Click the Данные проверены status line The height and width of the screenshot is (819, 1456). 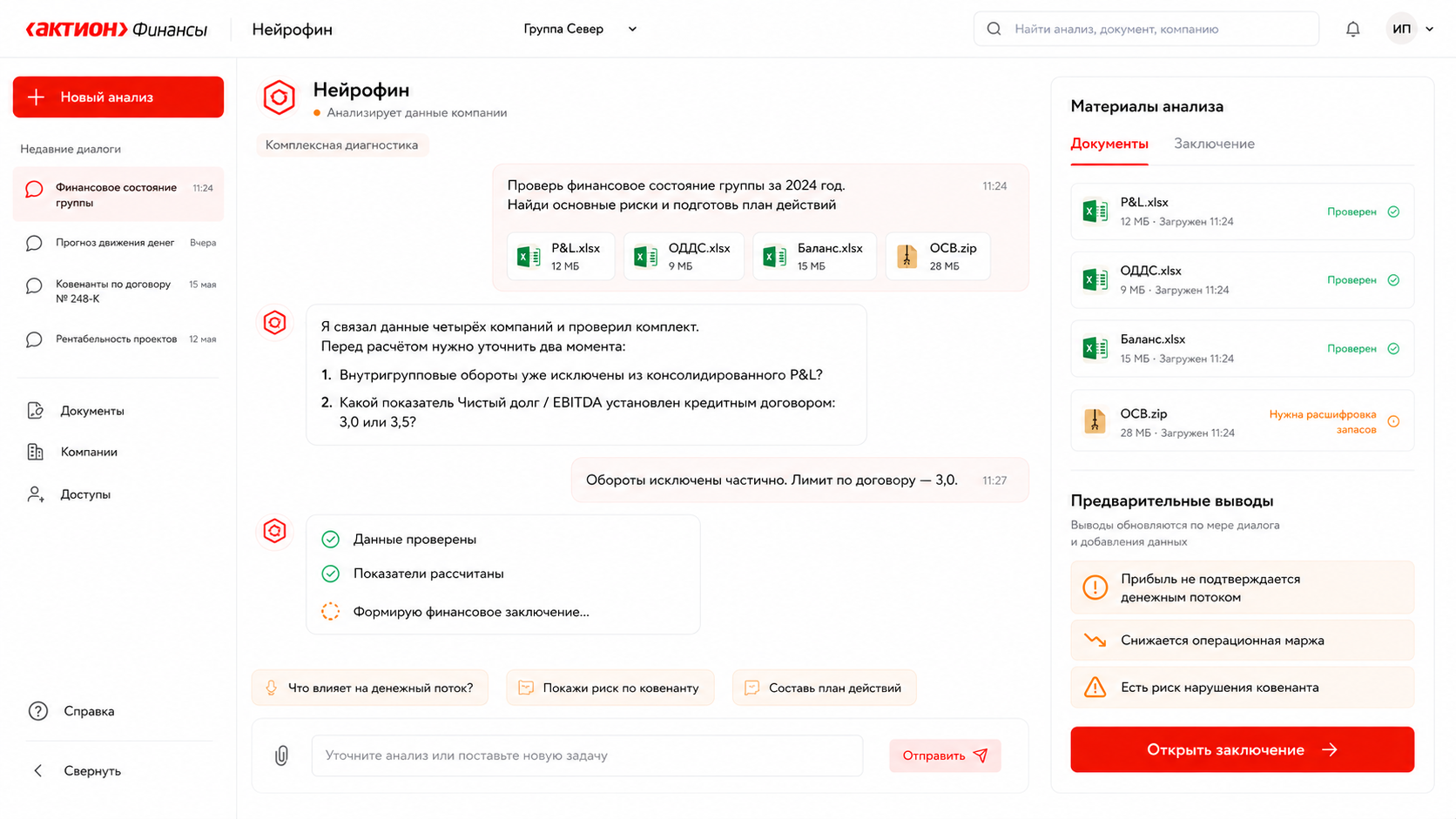415,540
